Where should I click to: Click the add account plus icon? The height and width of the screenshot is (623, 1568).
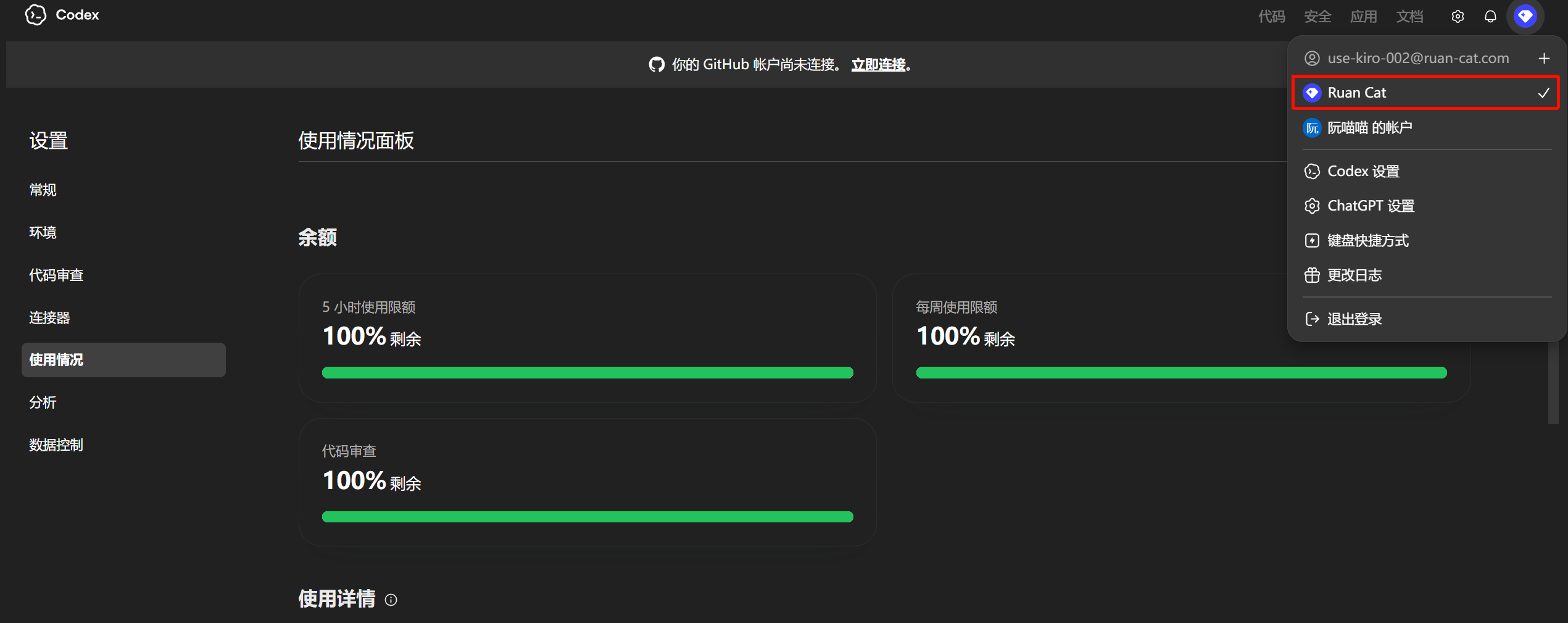point(1544,59)
